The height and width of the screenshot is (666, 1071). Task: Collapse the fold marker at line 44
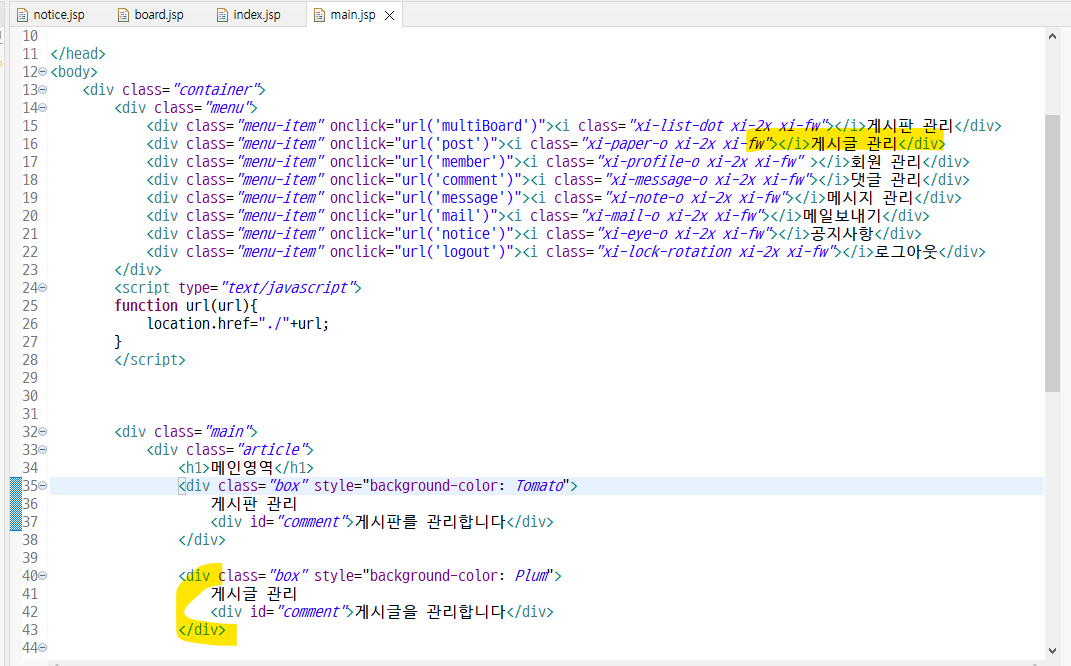[43, 648]
